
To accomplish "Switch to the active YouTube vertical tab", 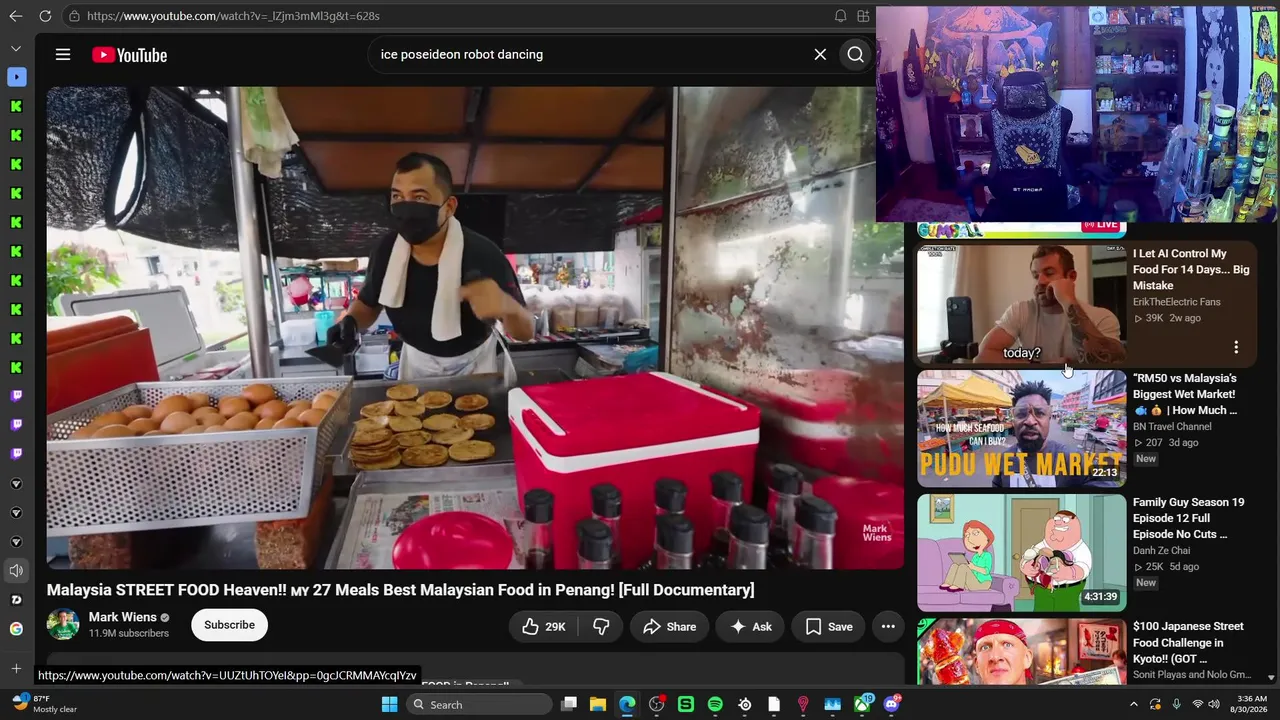I will [x=16, y=77].
